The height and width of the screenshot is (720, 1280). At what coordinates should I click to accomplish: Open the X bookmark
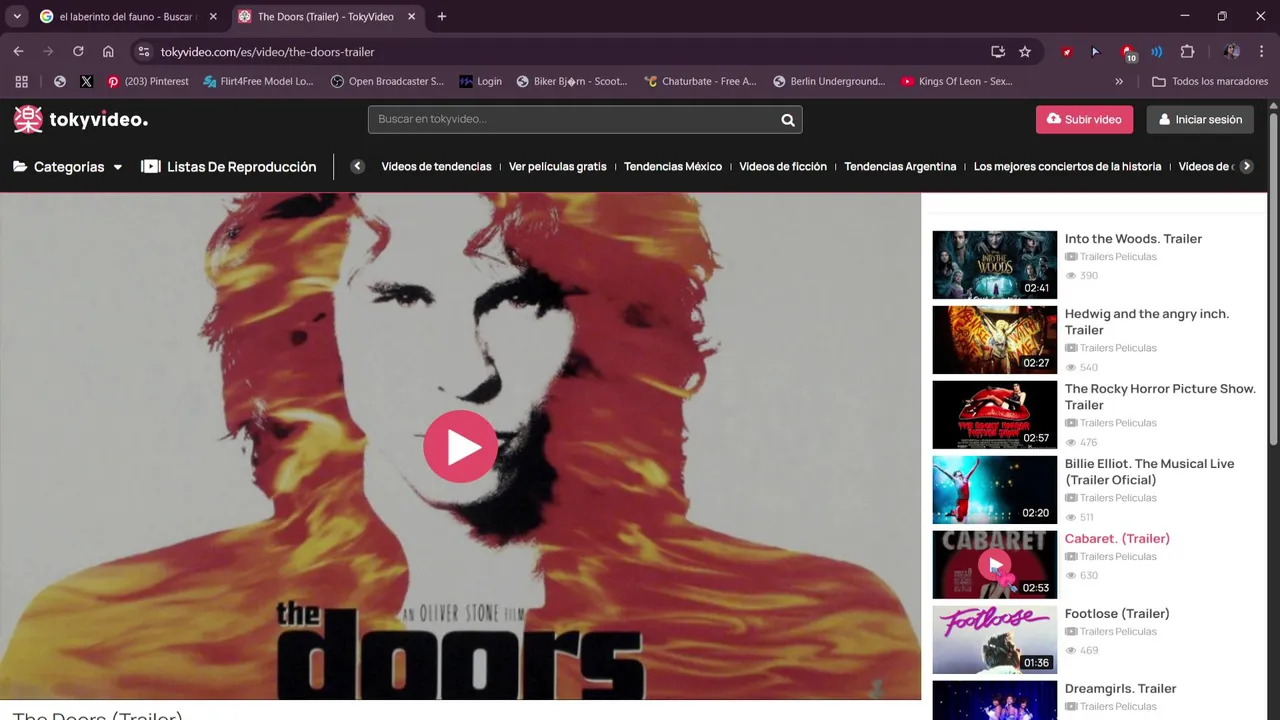(x=86, y=82)
